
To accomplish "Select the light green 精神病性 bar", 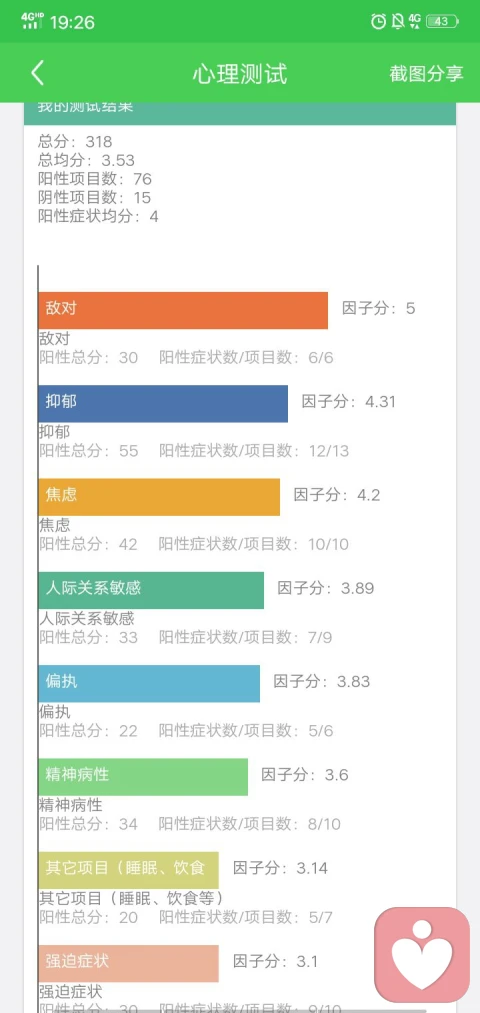I will (x=143, y=777).
